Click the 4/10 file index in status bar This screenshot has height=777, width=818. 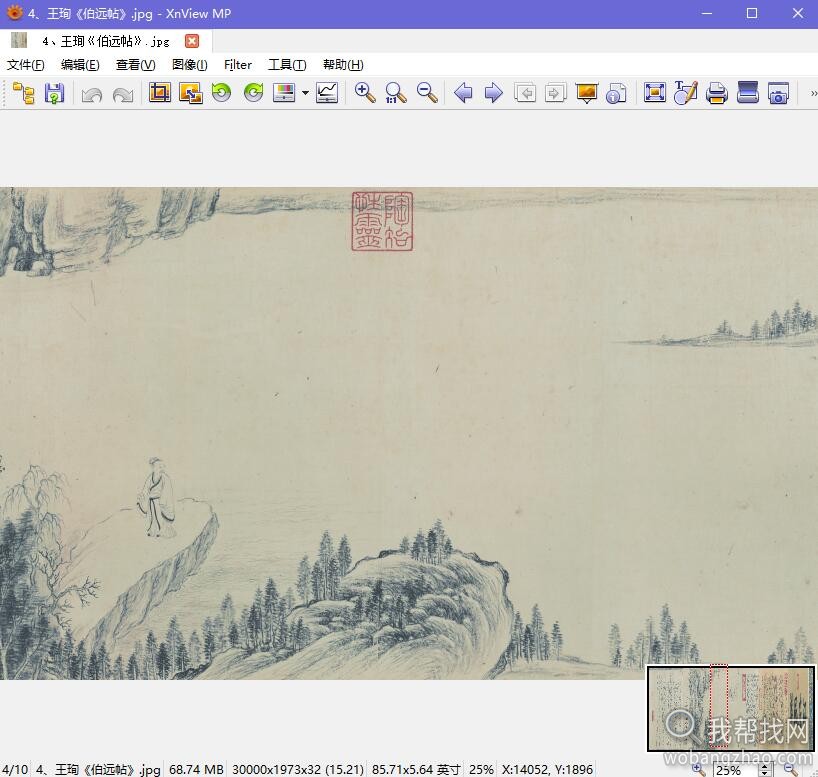coord(15,769)
